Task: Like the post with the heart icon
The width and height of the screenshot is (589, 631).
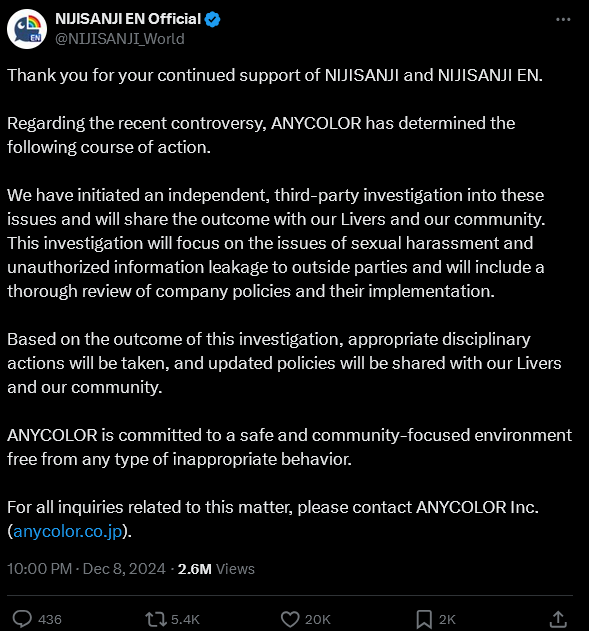Action: pos(290,619)
